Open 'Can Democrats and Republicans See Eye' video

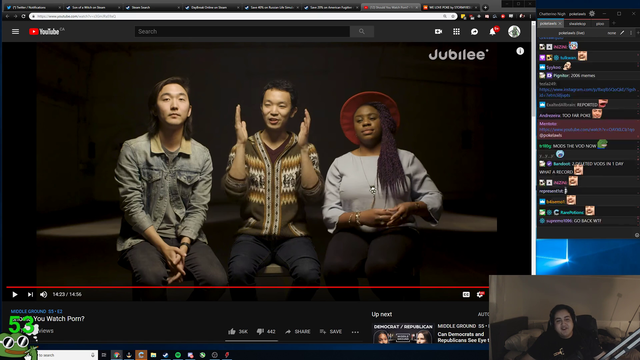(x=462, y=337)
